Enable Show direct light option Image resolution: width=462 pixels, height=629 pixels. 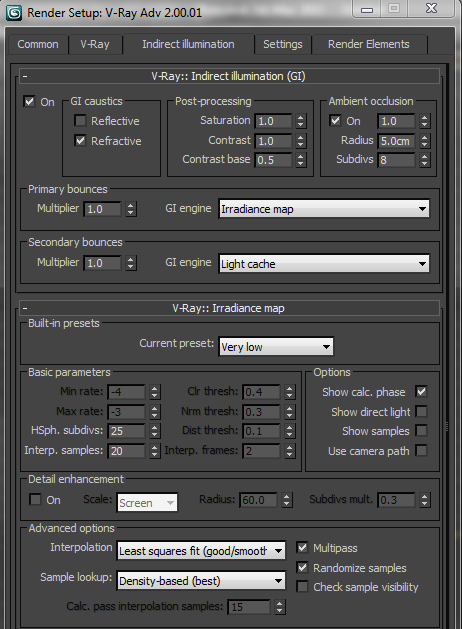[x=421, y=412]
